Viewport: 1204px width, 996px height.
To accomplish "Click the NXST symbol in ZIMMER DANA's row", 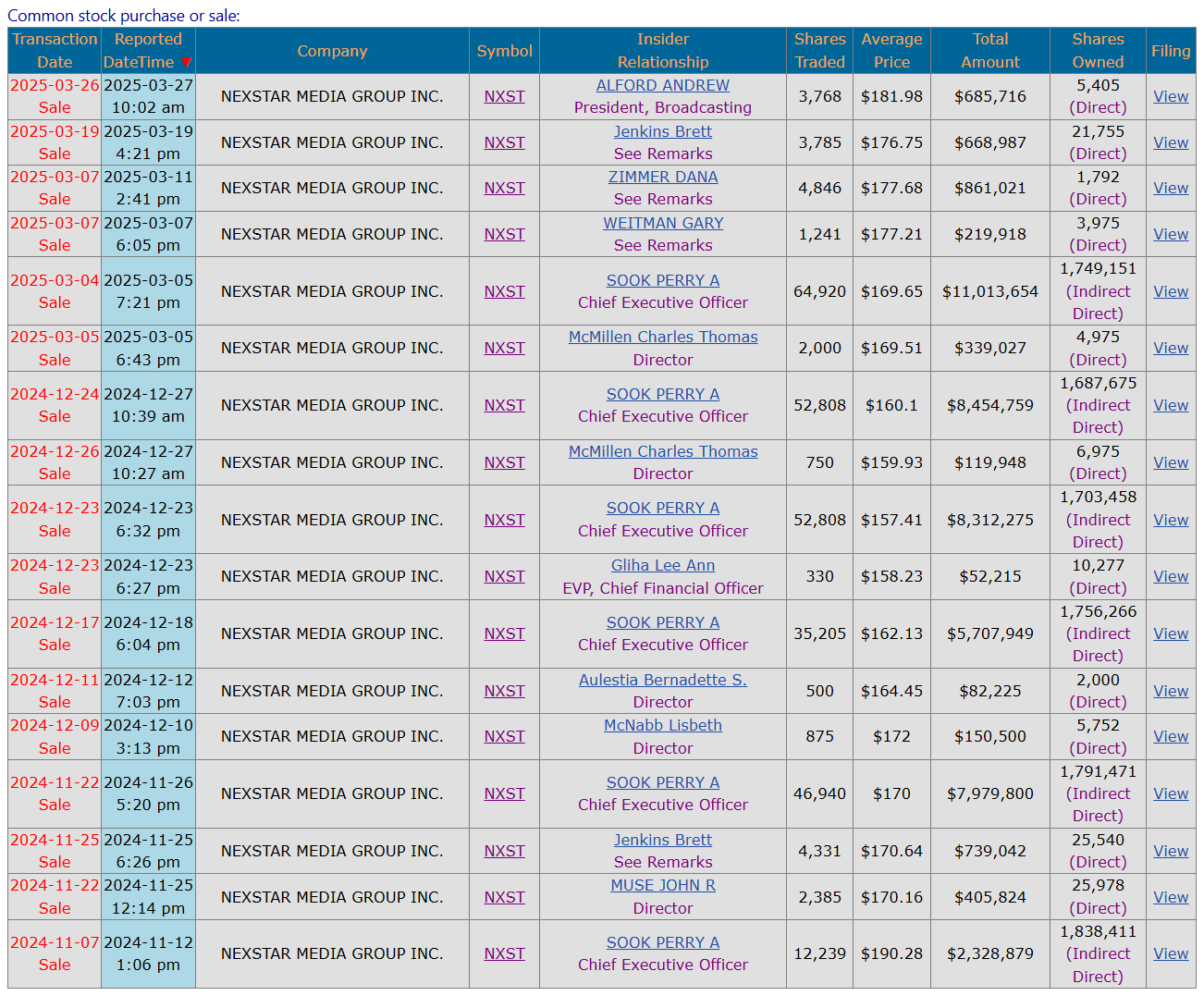I will coord(504,188).
